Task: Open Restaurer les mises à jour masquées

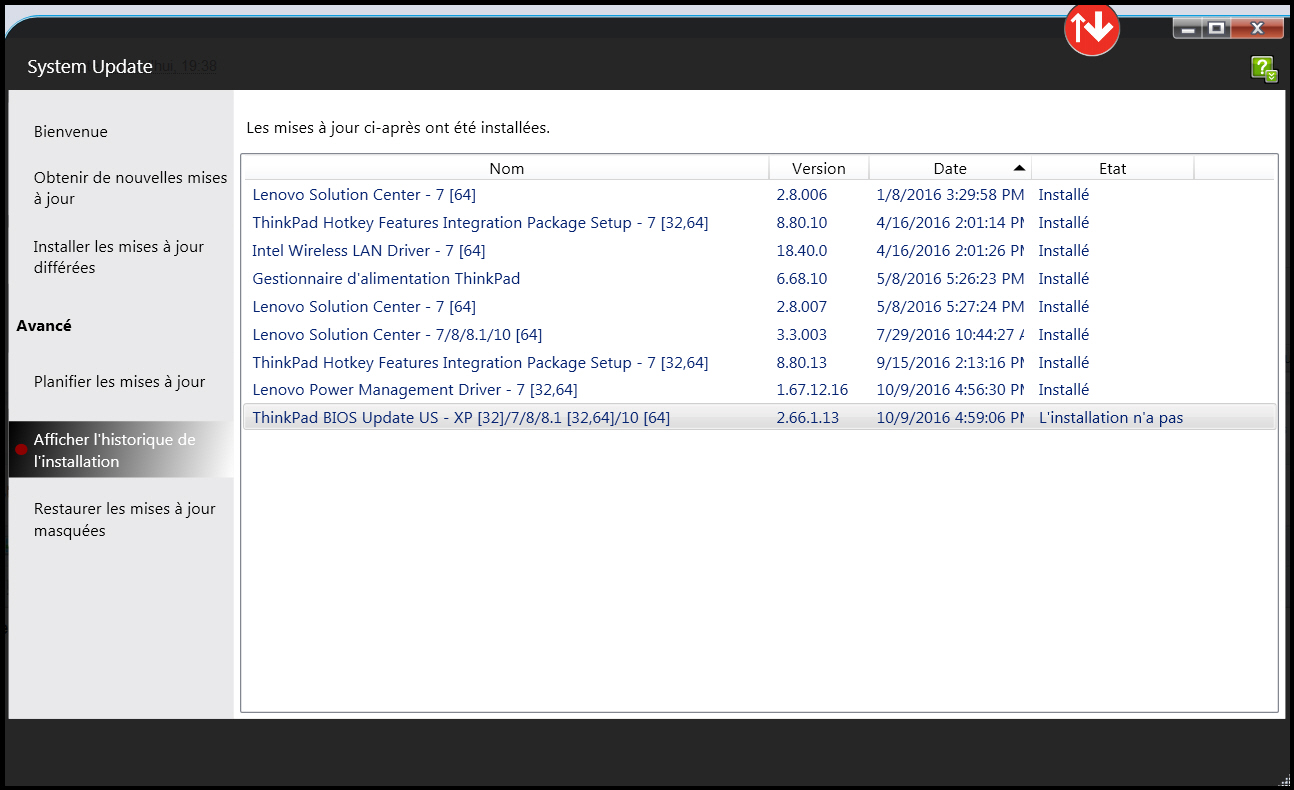Action: [125, 520]
